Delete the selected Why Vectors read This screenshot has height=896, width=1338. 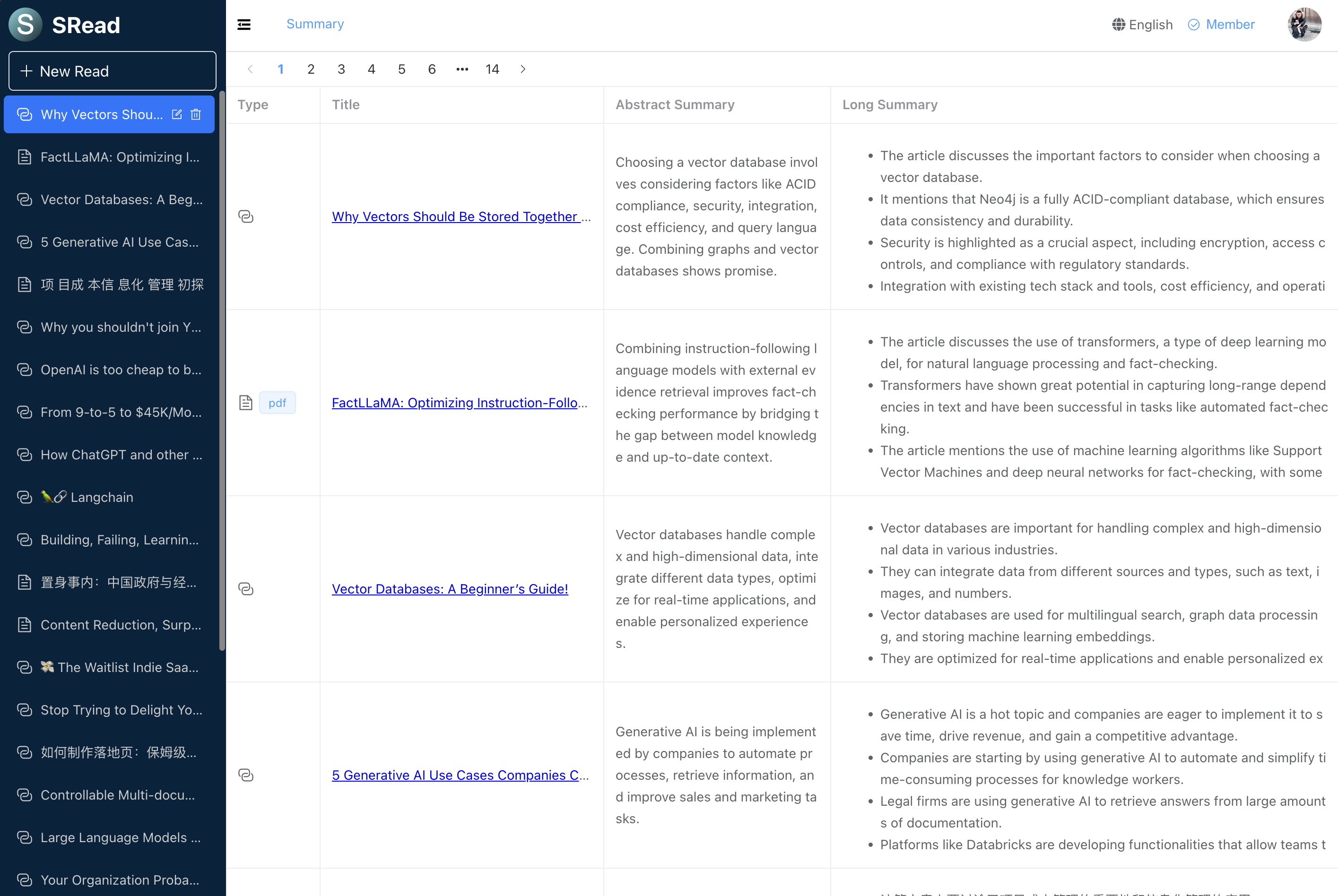click(196, 114)
